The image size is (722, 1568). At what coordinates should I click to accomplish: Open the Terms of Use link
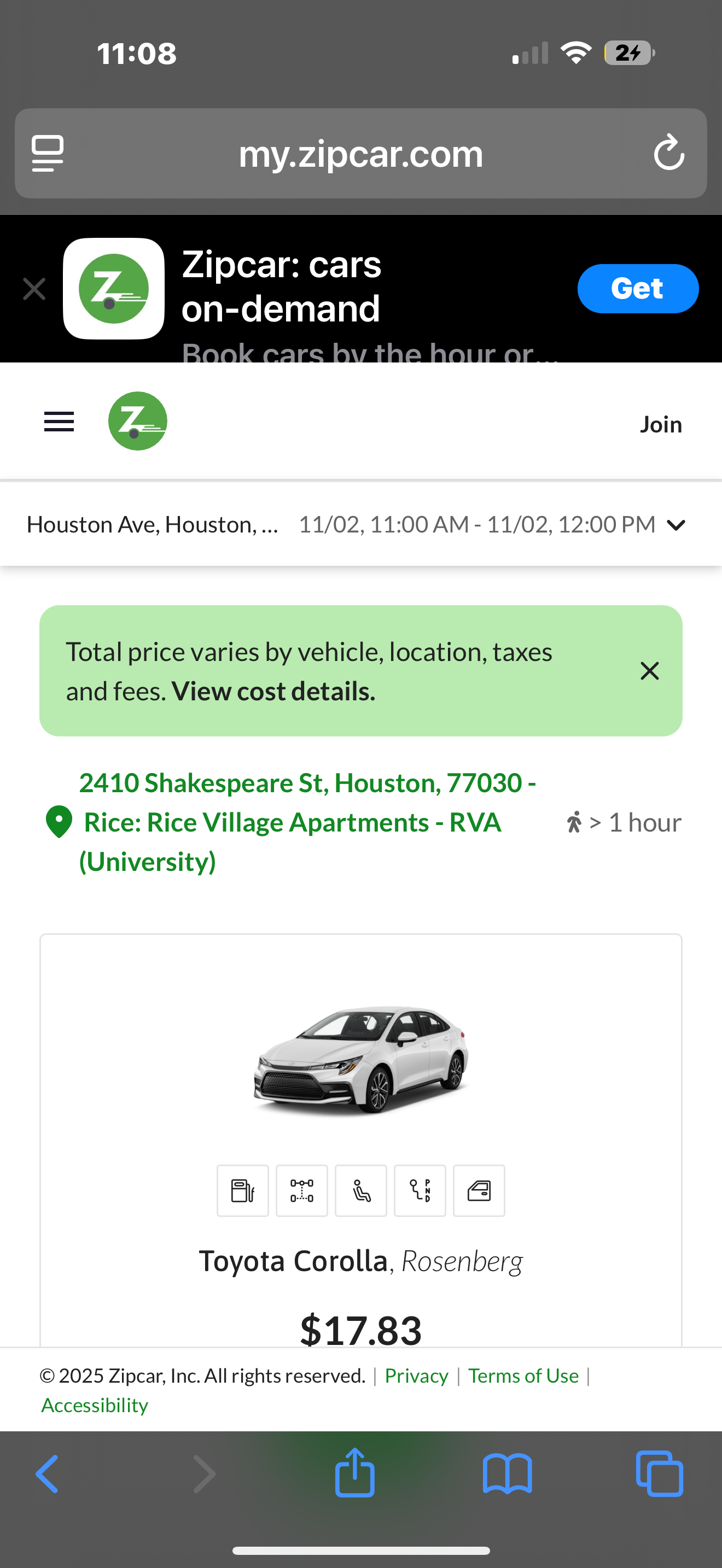(x=523, y=1376)
